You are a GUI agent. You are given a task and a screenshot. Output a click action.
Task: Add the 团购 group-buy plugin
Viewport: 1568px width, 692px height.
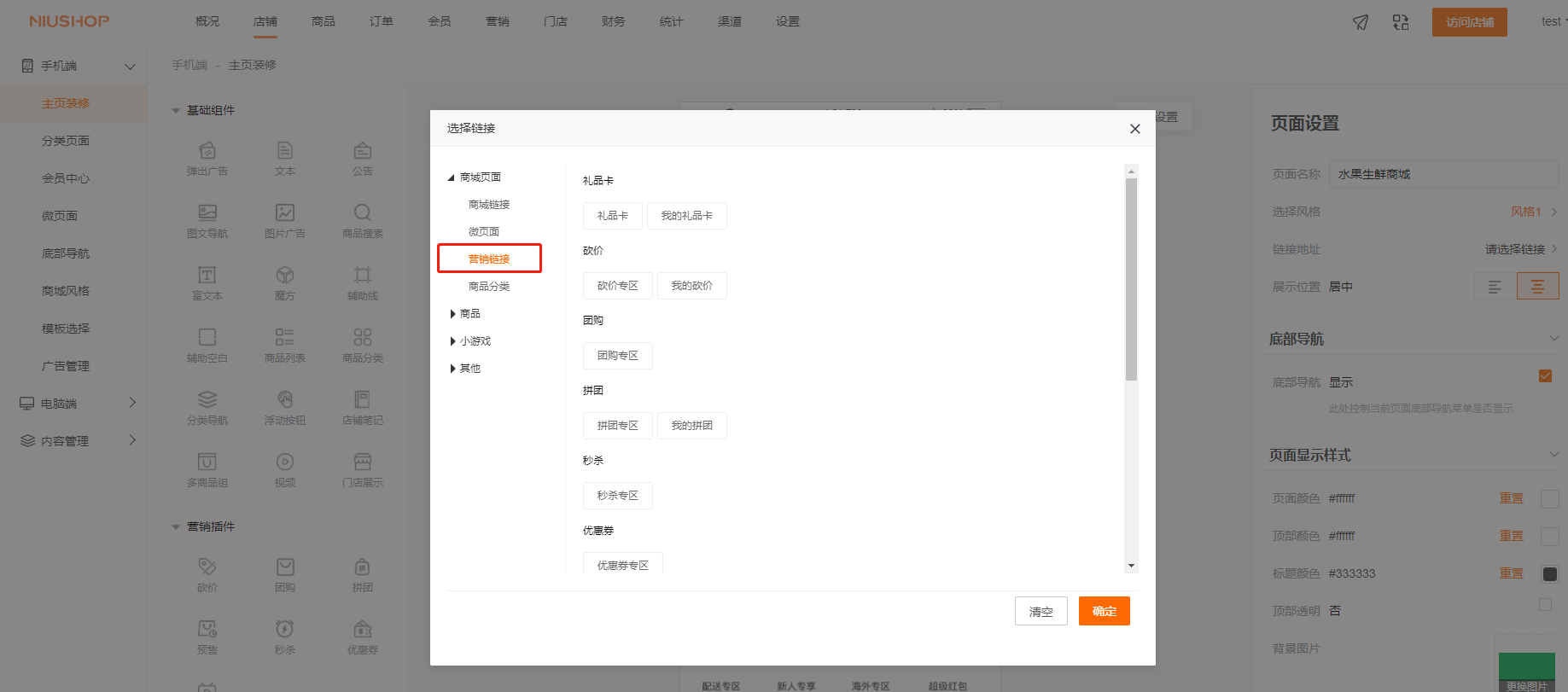(285, 575)
